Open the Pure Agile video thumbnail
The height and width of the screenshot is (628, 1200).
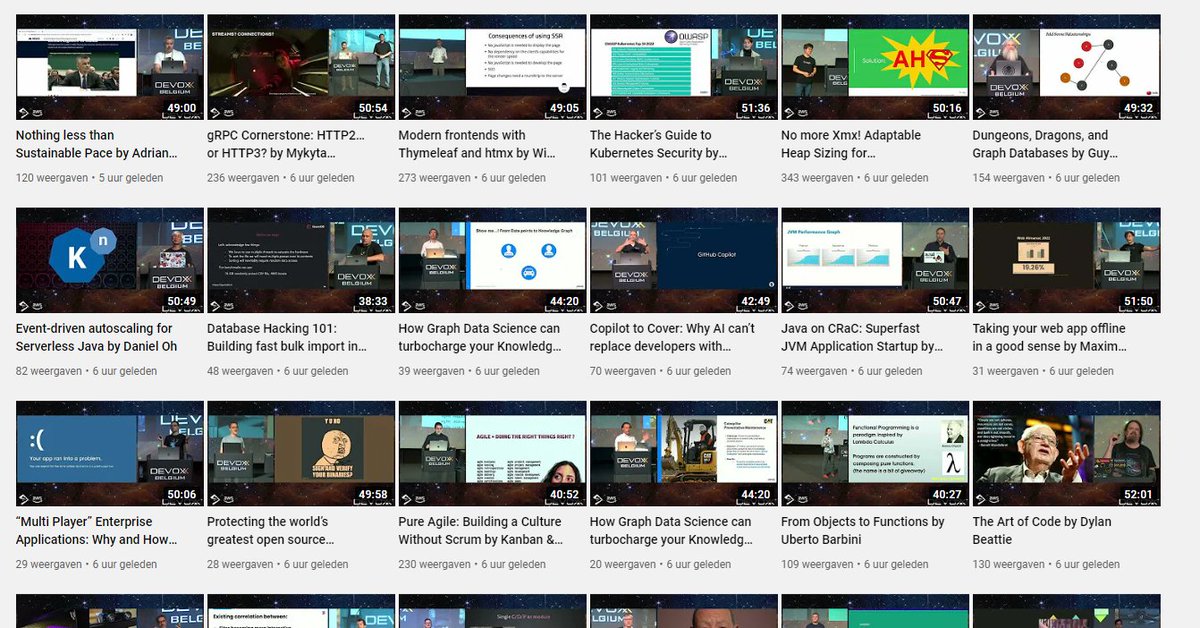click(x=492, y=454)
